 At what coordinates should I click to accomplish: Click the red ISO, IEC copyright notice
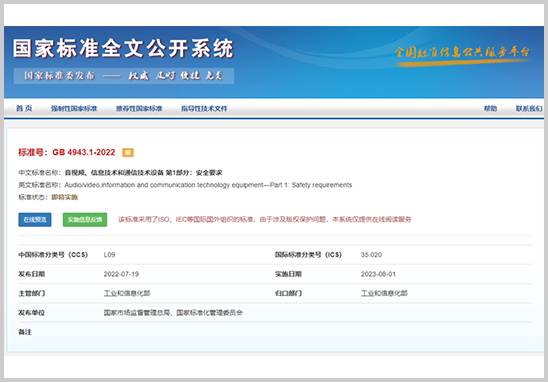pyautogui.click(x=265, y=219)
